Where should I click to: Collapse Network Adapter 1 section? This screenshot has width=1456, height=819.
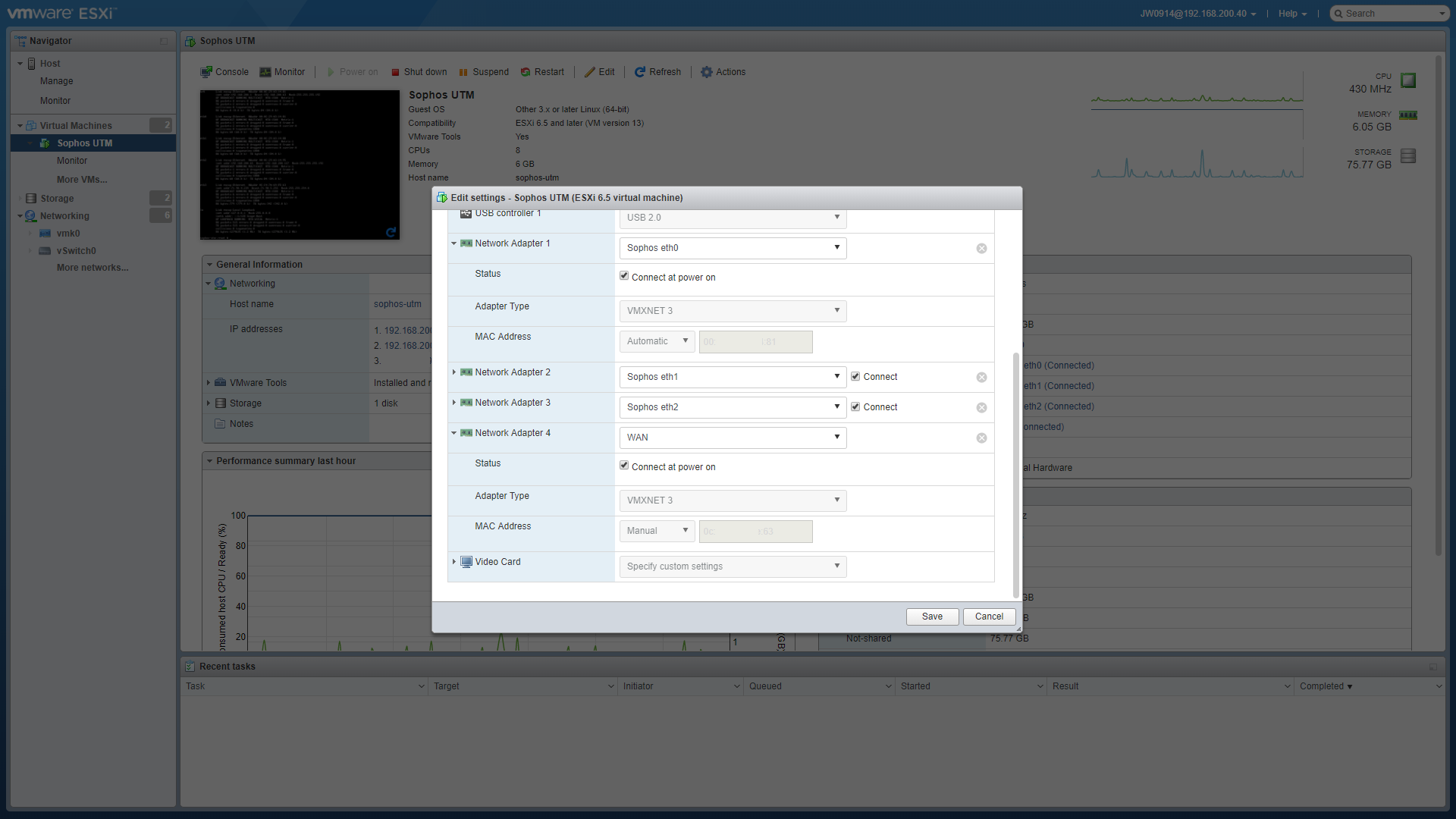[454, 243]
